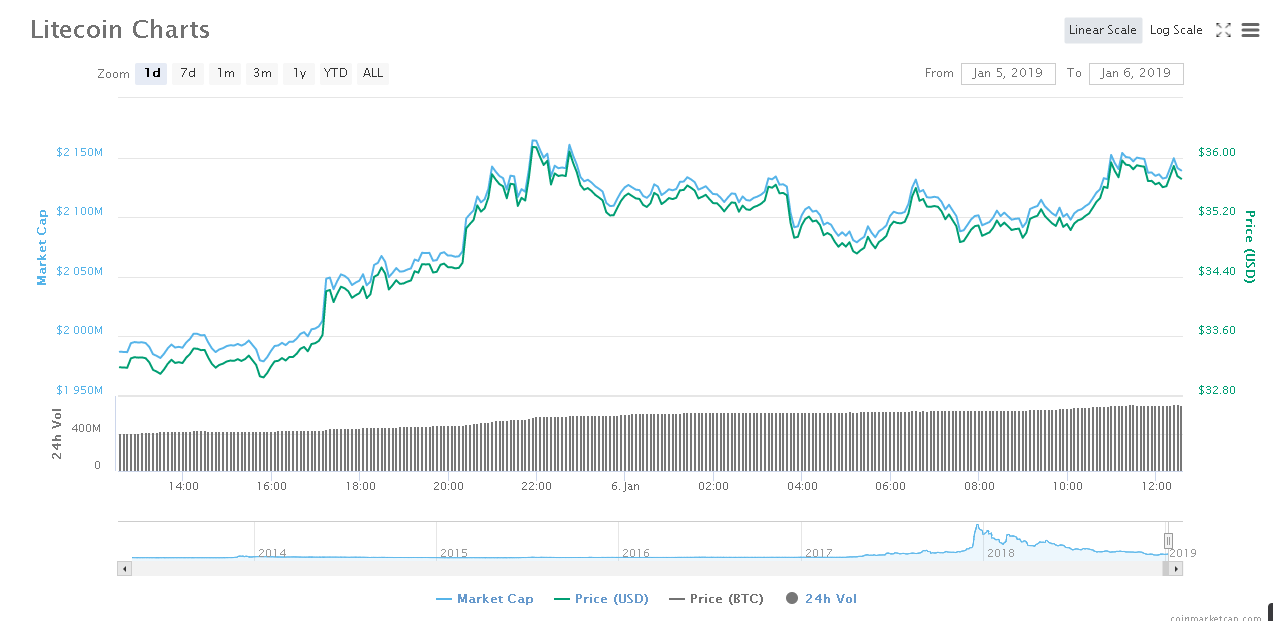Toggle Price (BTC) series in legend
1273x621 pixels.
point(716,599)
